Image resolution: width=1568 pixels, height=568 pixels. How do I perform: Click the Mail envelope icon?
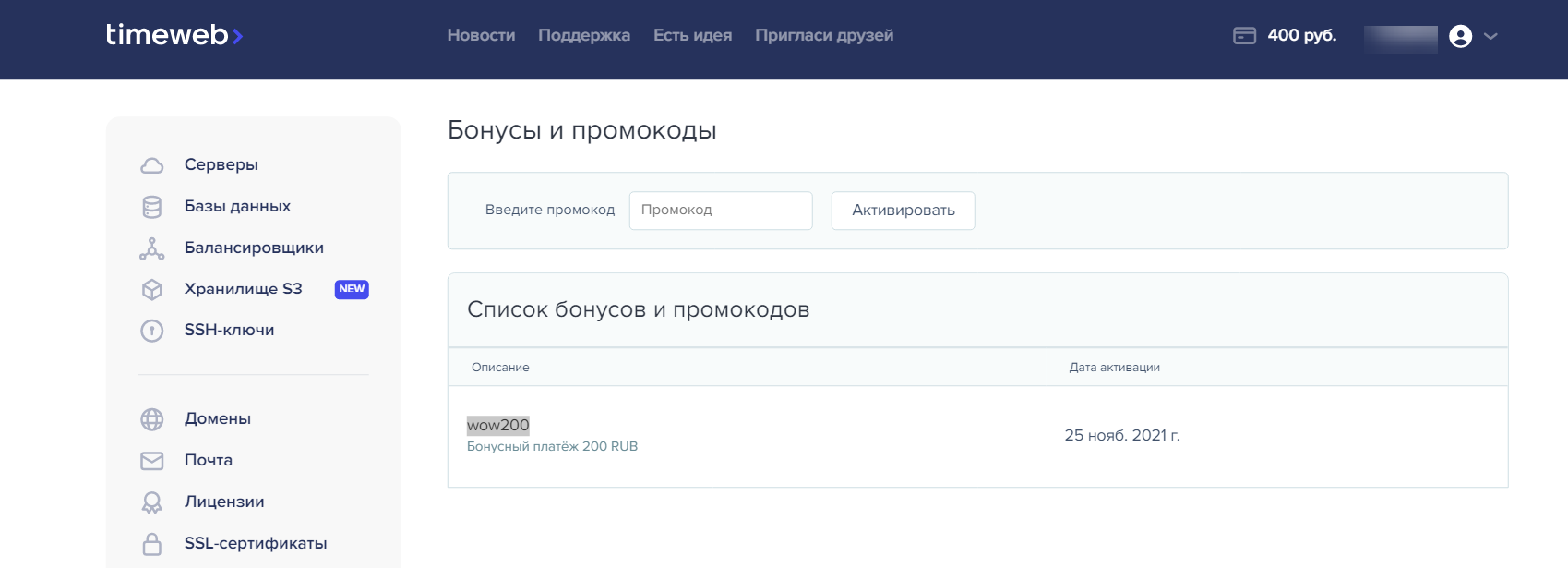coord(152,461)
